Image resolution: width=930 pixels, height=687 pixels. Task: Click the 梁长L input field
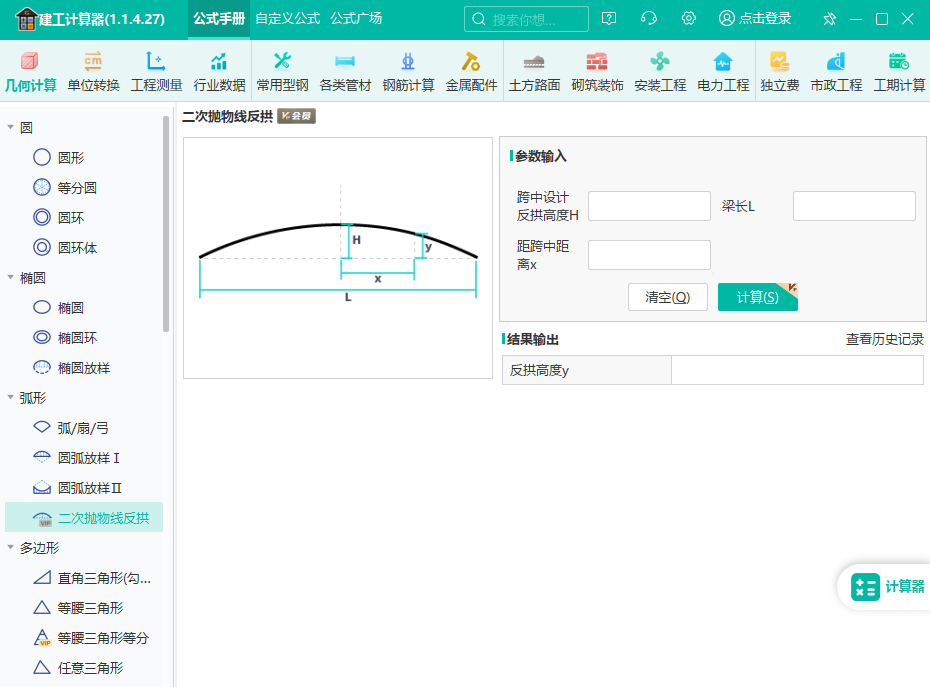853,206
